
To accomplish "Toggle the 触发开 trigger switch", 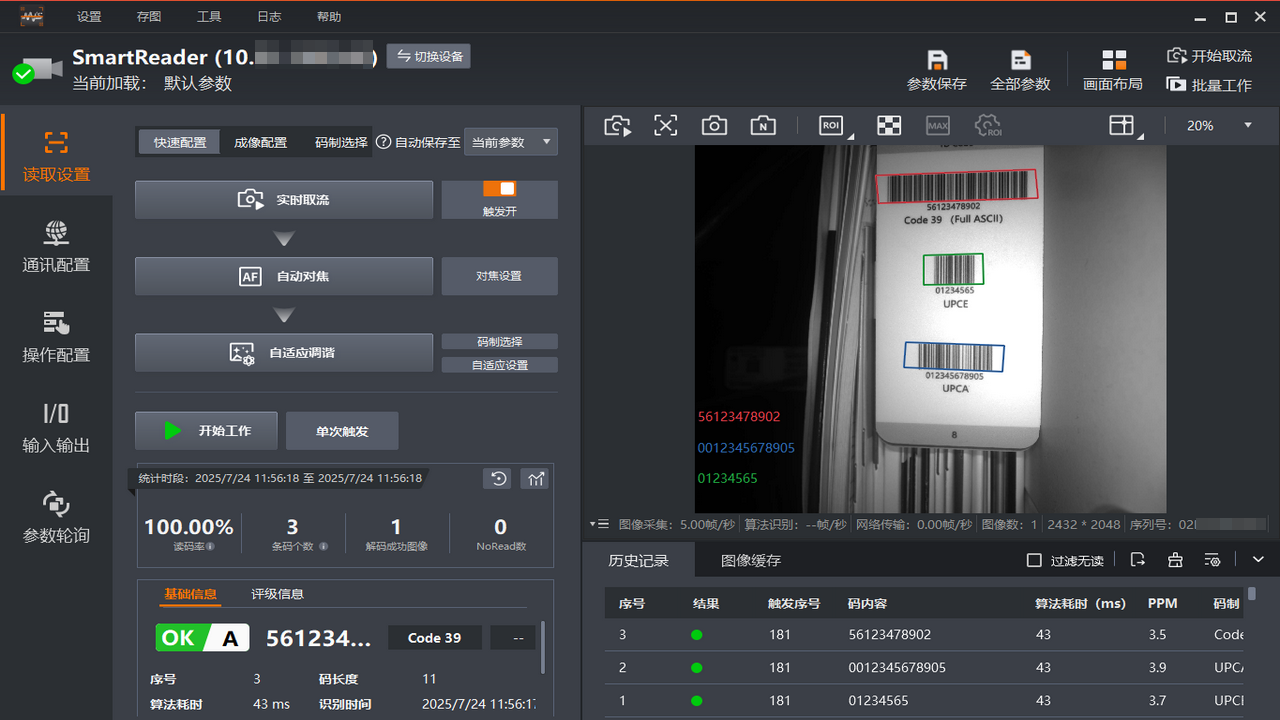I will pos(499,189).
